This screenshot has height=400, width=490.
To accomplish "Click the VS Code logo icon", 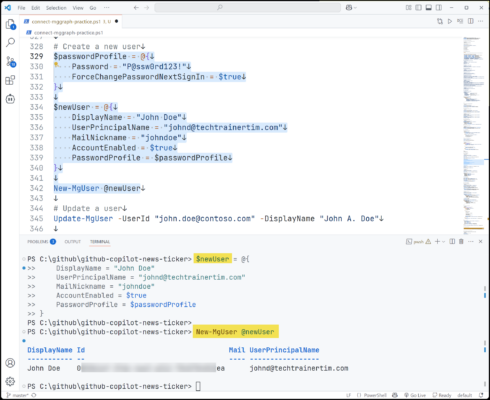I will click(x=8, y=7).
